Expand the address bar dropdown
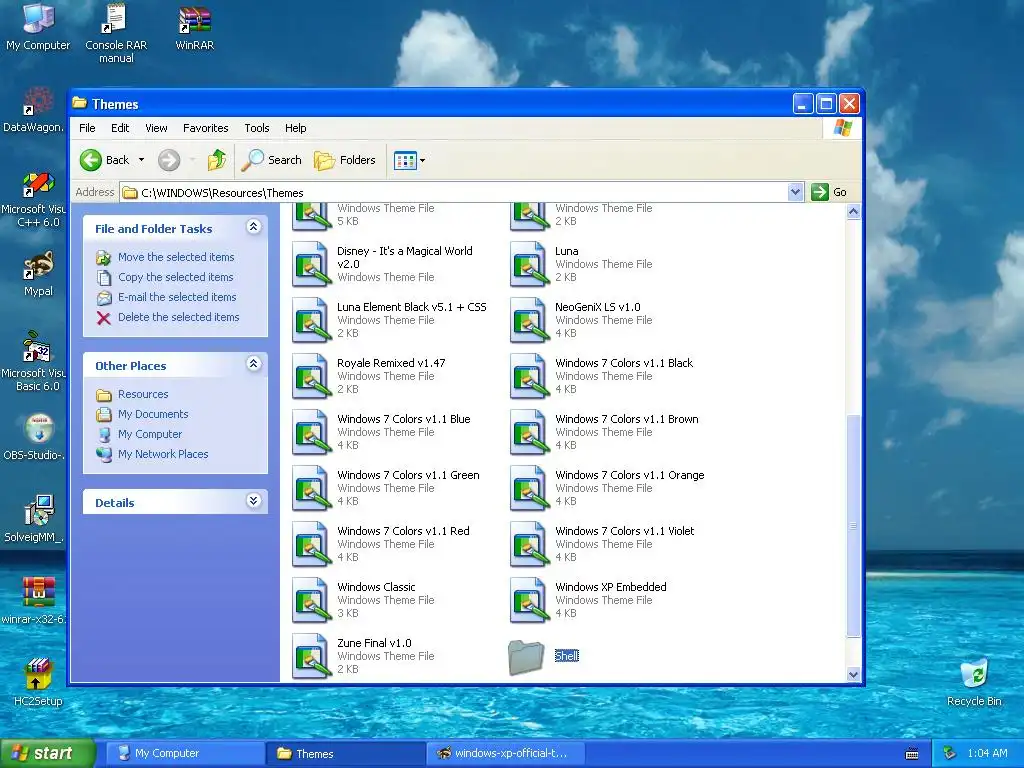Image resolution: width=1024 pixels, height=768 pixels. coord(795,192)
